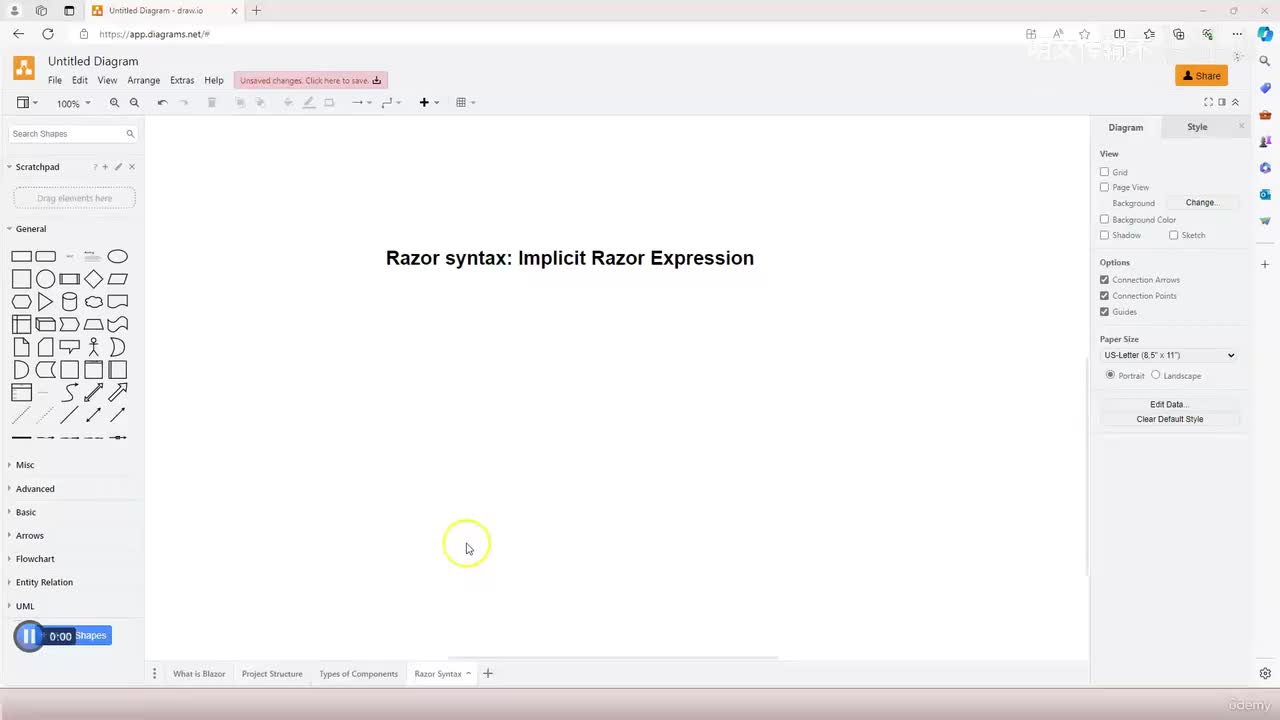Open the 100% zoom level dropdown
This screenshot has height=720, width=1280.
coord(73,103)
